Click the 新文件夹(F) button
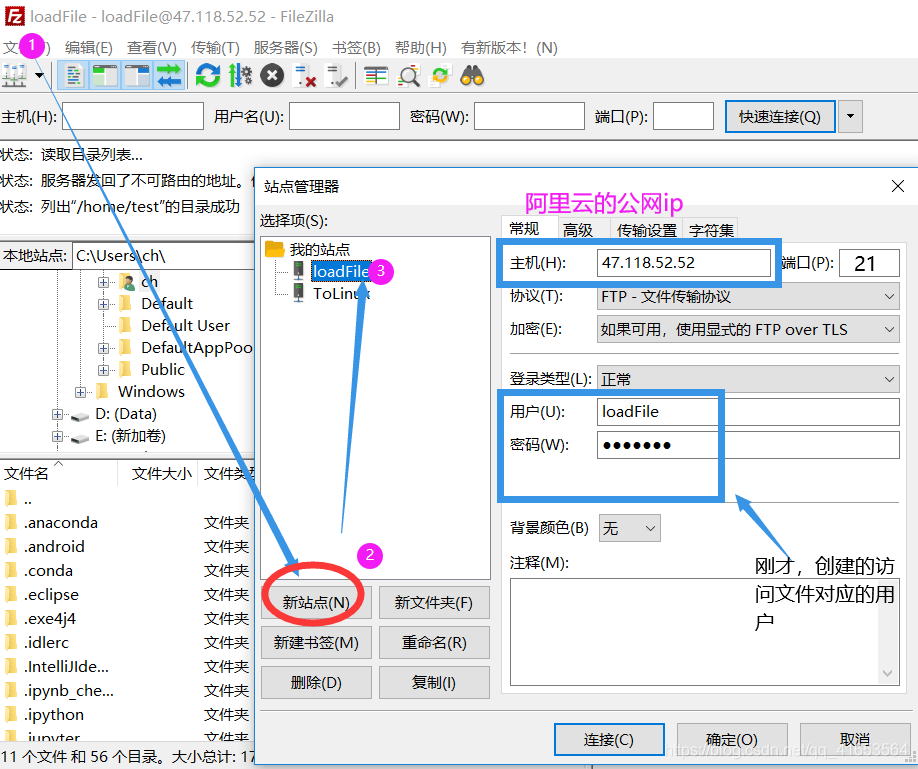The height and width of the screenshot is (769, 918). click(x=434, y=602)
